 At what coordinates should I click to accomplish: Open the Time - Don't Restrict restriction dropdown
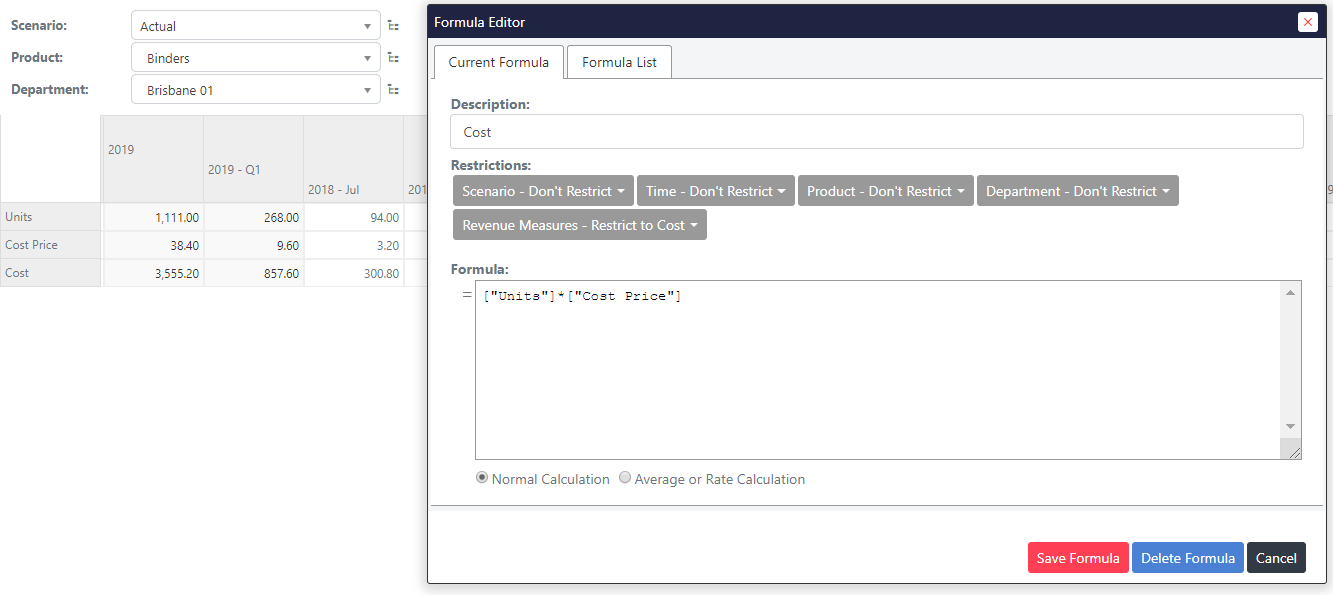(x=715, y=190)
